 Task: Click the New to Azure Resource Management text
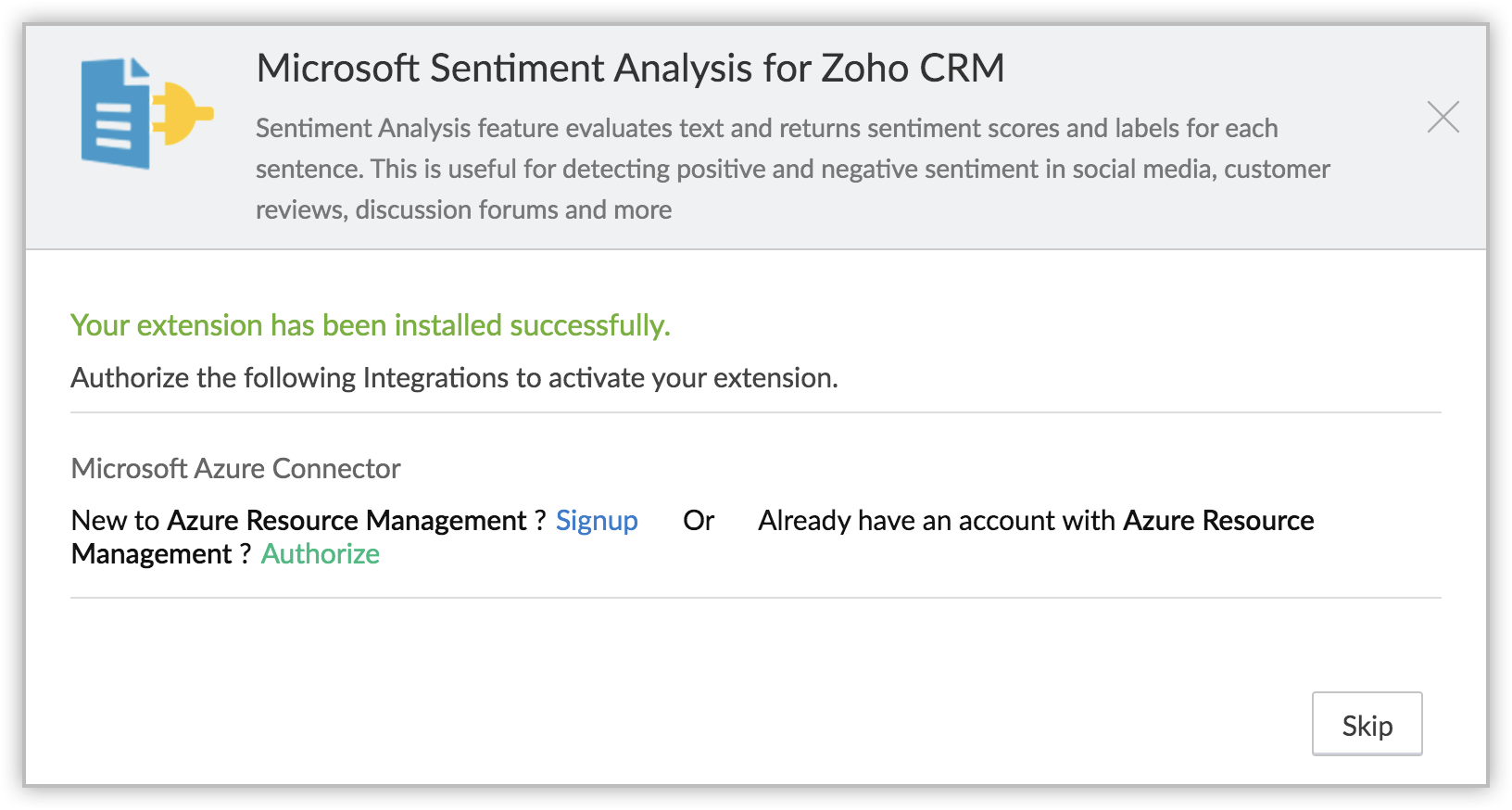click(298, 521)
